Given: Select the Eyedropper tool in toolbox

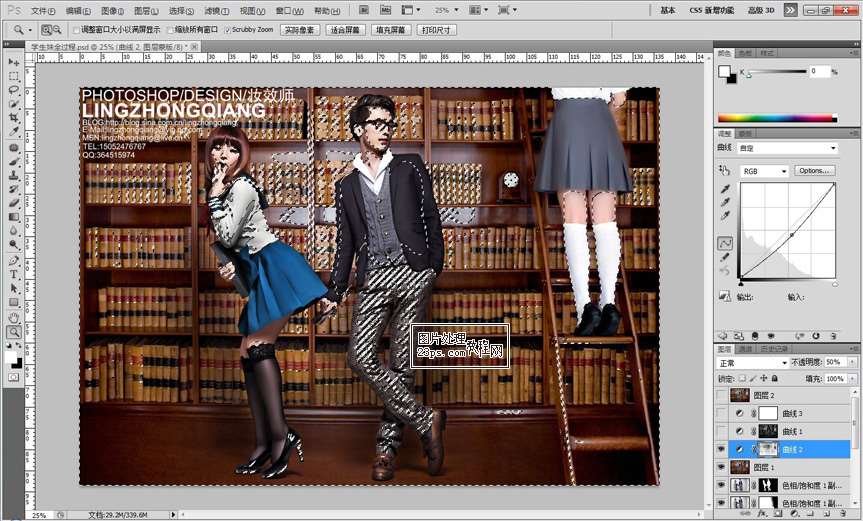Looking at the screenshot, I should 14,131.
